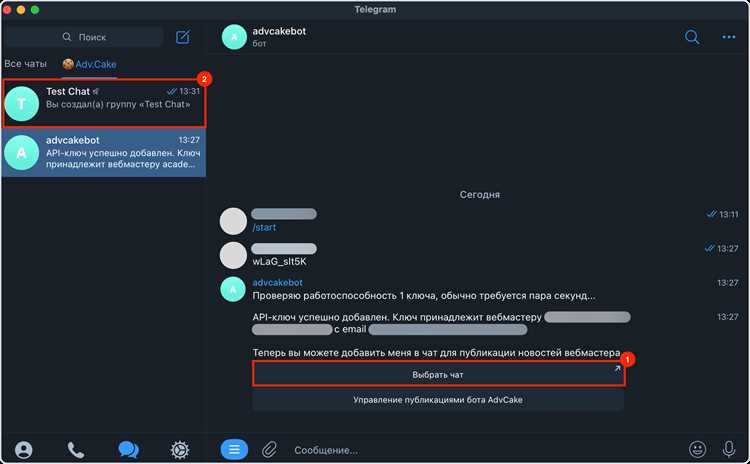750x464 pixels.
Task: Record a voice message with microphone
Action: [728, 449]
